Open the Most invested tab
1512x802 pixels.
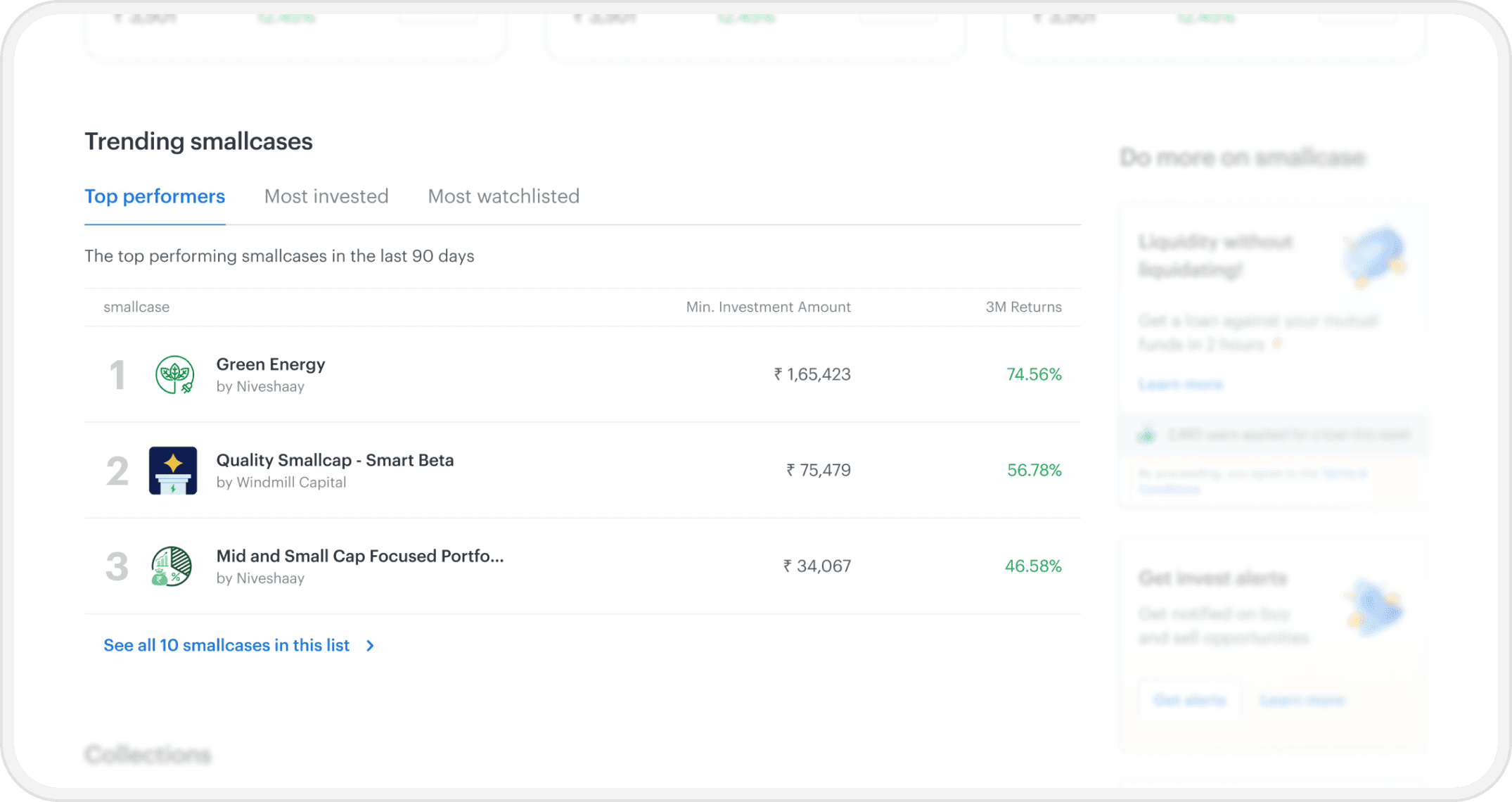click(x=326, y=196)
